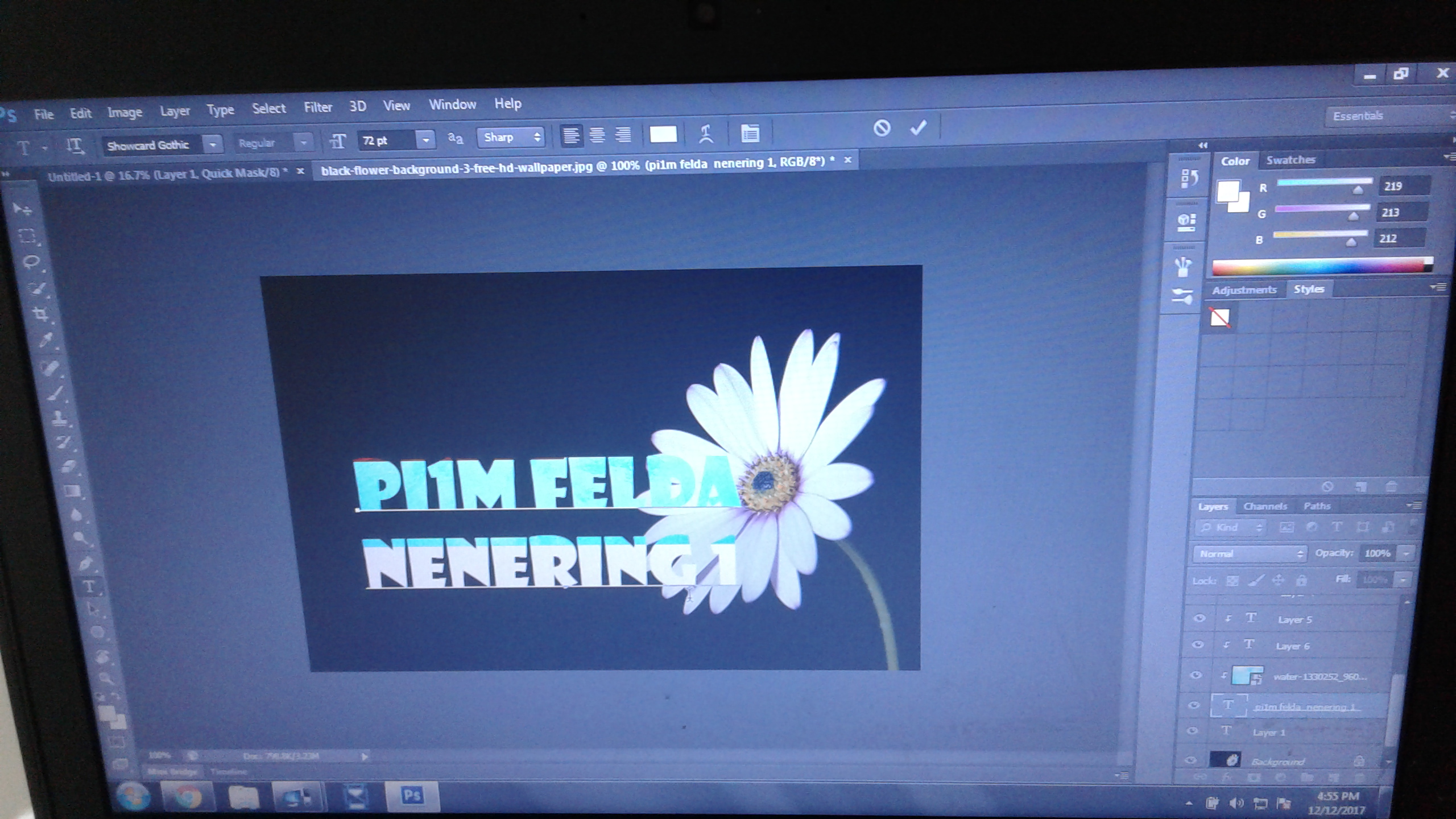Select the Blur tool
Screen dimensions: 1456x819
(x=76, y=515)
